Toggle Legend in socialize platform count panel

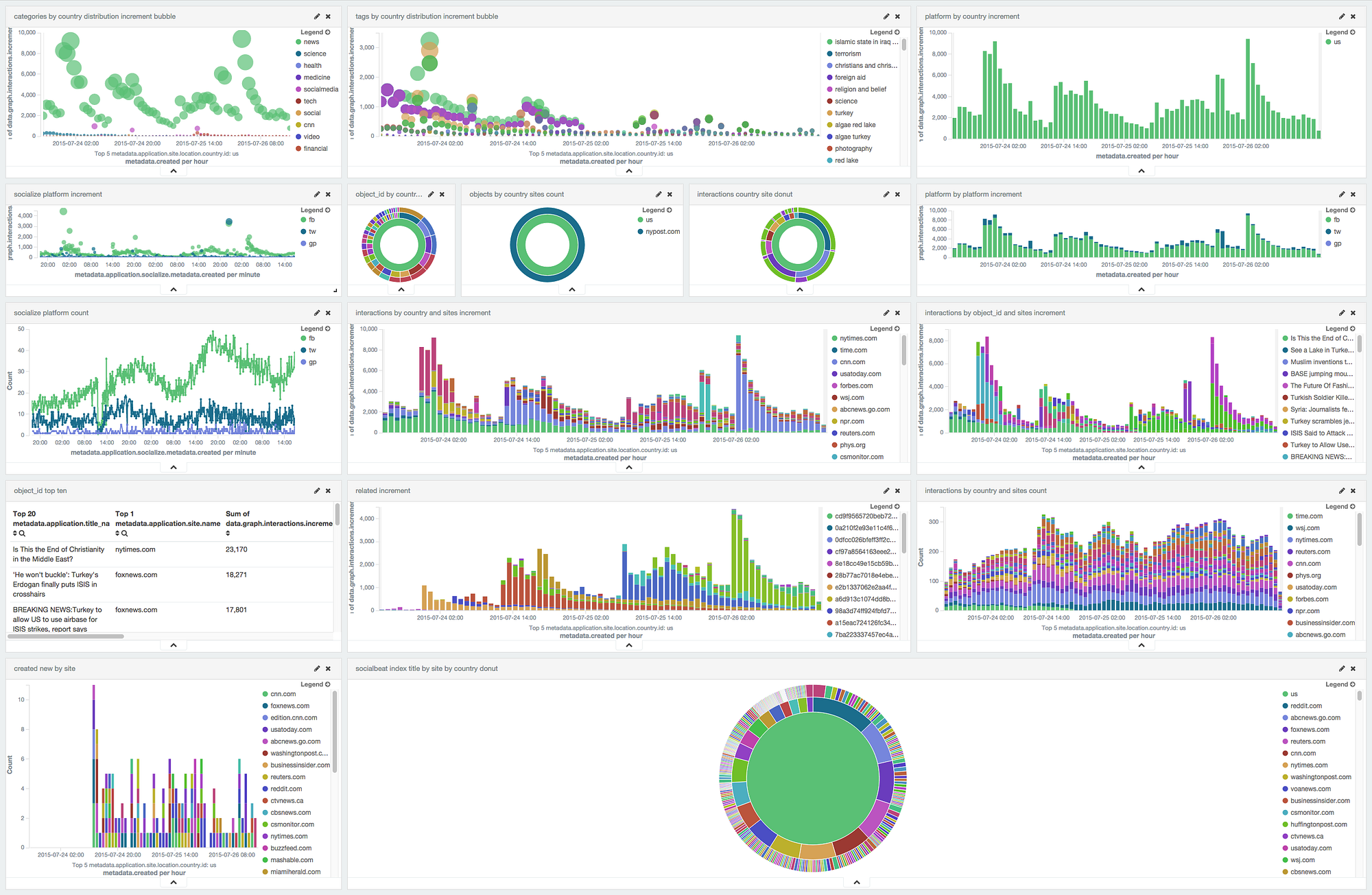click(315, 329)
